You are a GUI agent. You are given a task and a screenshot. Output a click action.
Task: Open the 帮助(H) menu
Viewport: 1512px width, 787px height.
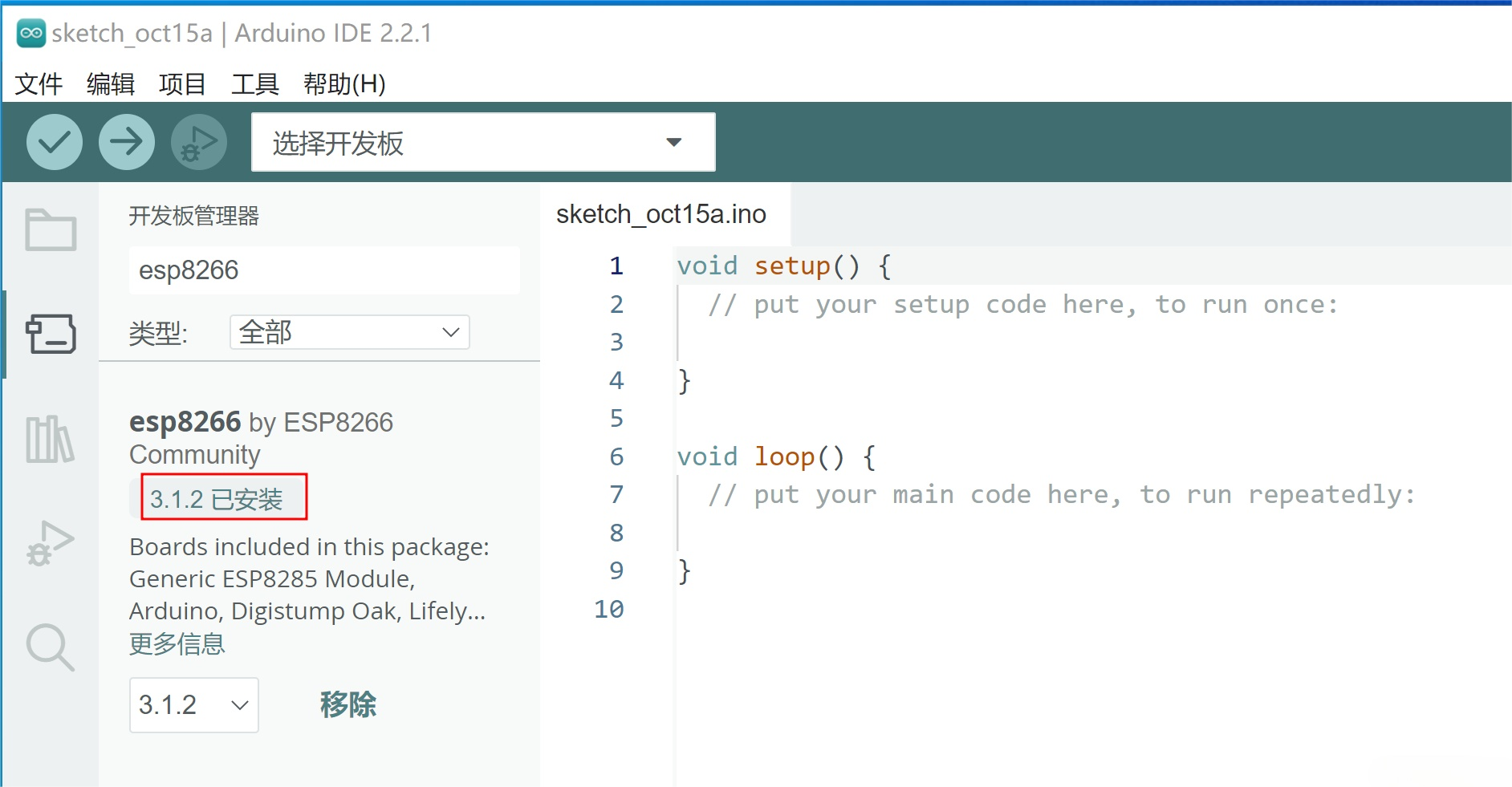(x=344, y=83)
